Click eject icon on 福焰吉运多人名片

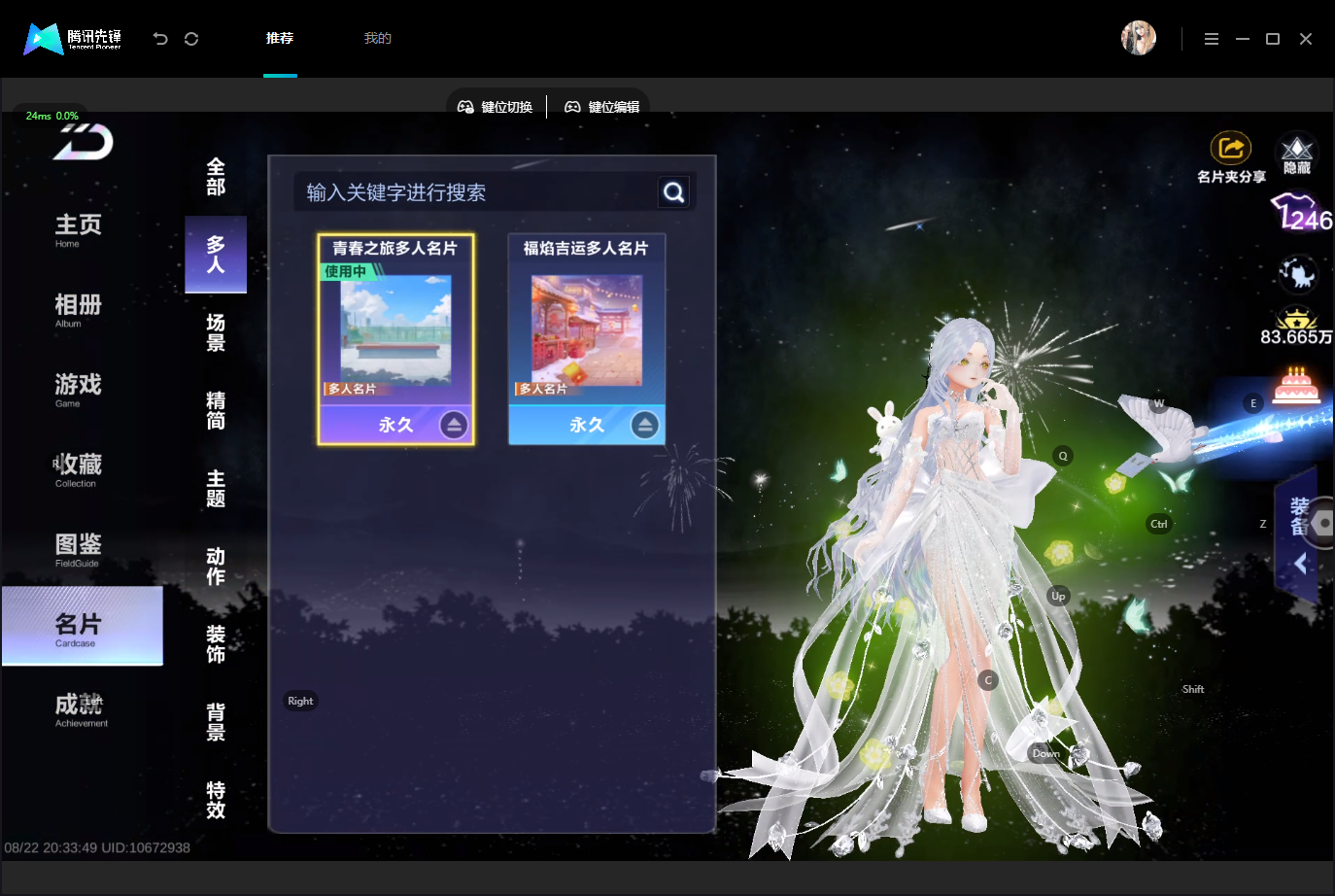[x=645, y=425]
